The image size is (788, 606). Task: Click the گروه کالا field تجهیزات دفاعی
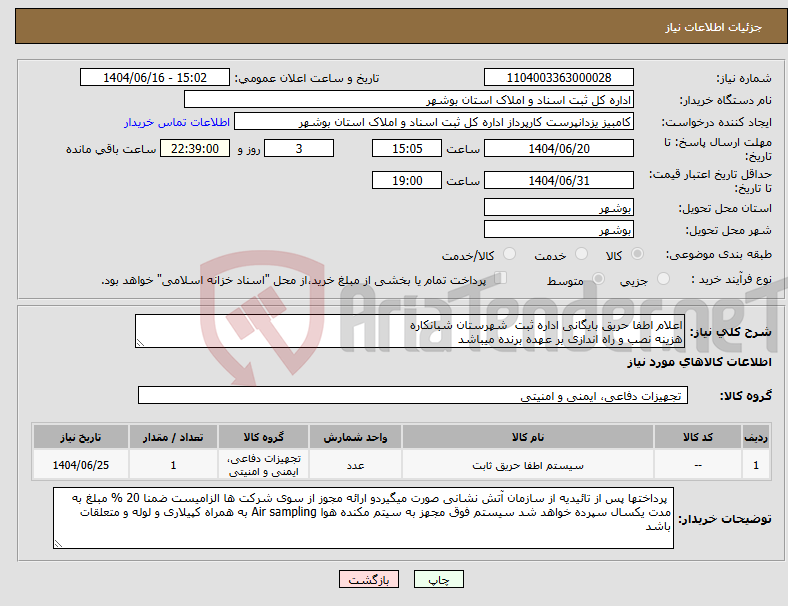coord(413,395)
